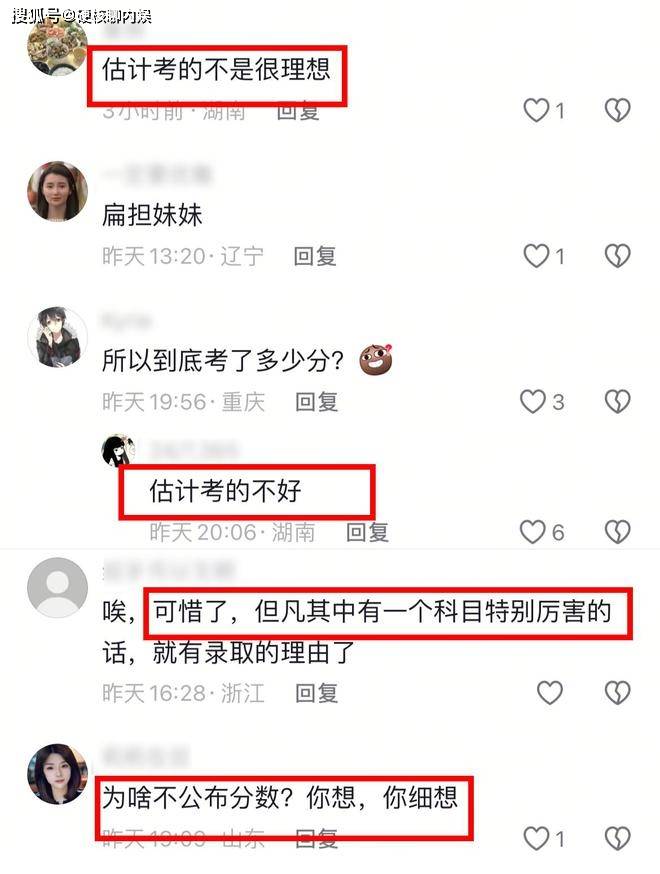Screen dimensions: 660x874
Task: Open the avatar of the 扁担妹妹 commenter
Action: point(57,191)
